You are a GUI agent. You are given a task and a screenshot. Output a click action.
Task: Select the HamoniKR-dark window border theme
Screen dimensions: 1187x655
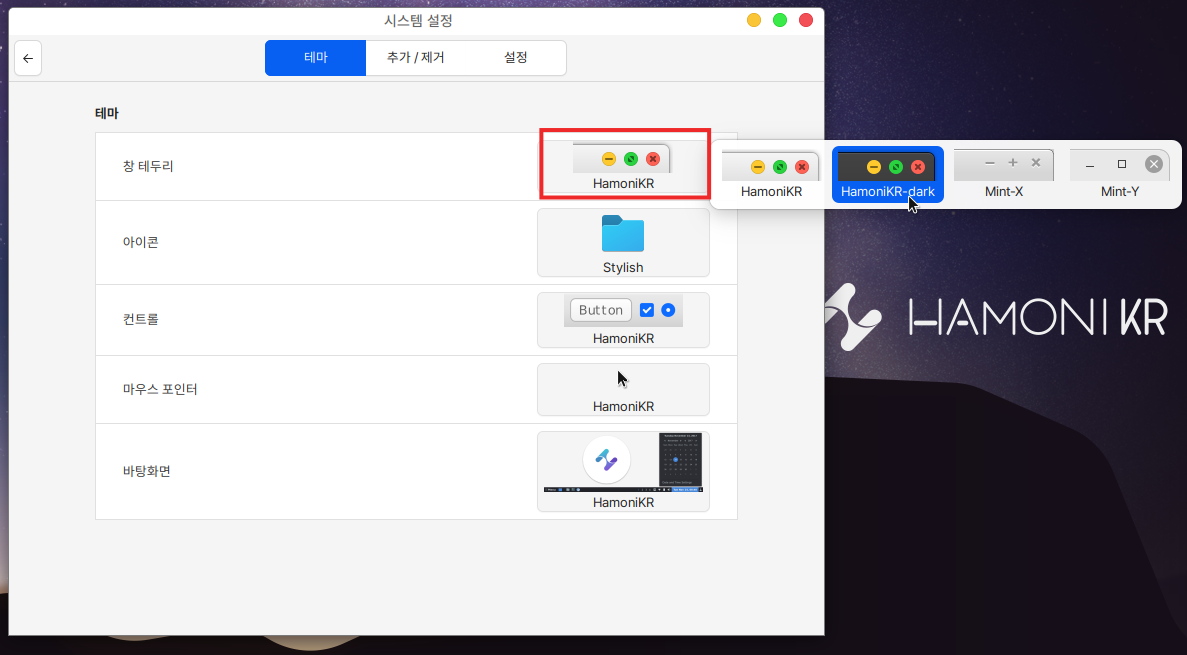click(x=887, y=175)
